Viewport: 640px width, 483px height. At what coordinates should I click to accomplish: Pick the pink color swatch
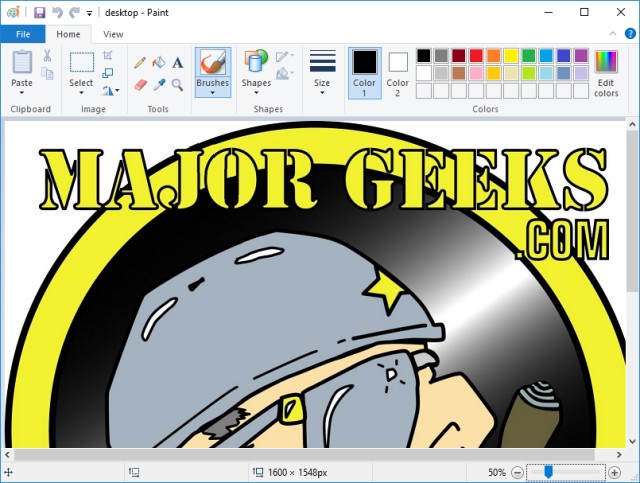476,73
